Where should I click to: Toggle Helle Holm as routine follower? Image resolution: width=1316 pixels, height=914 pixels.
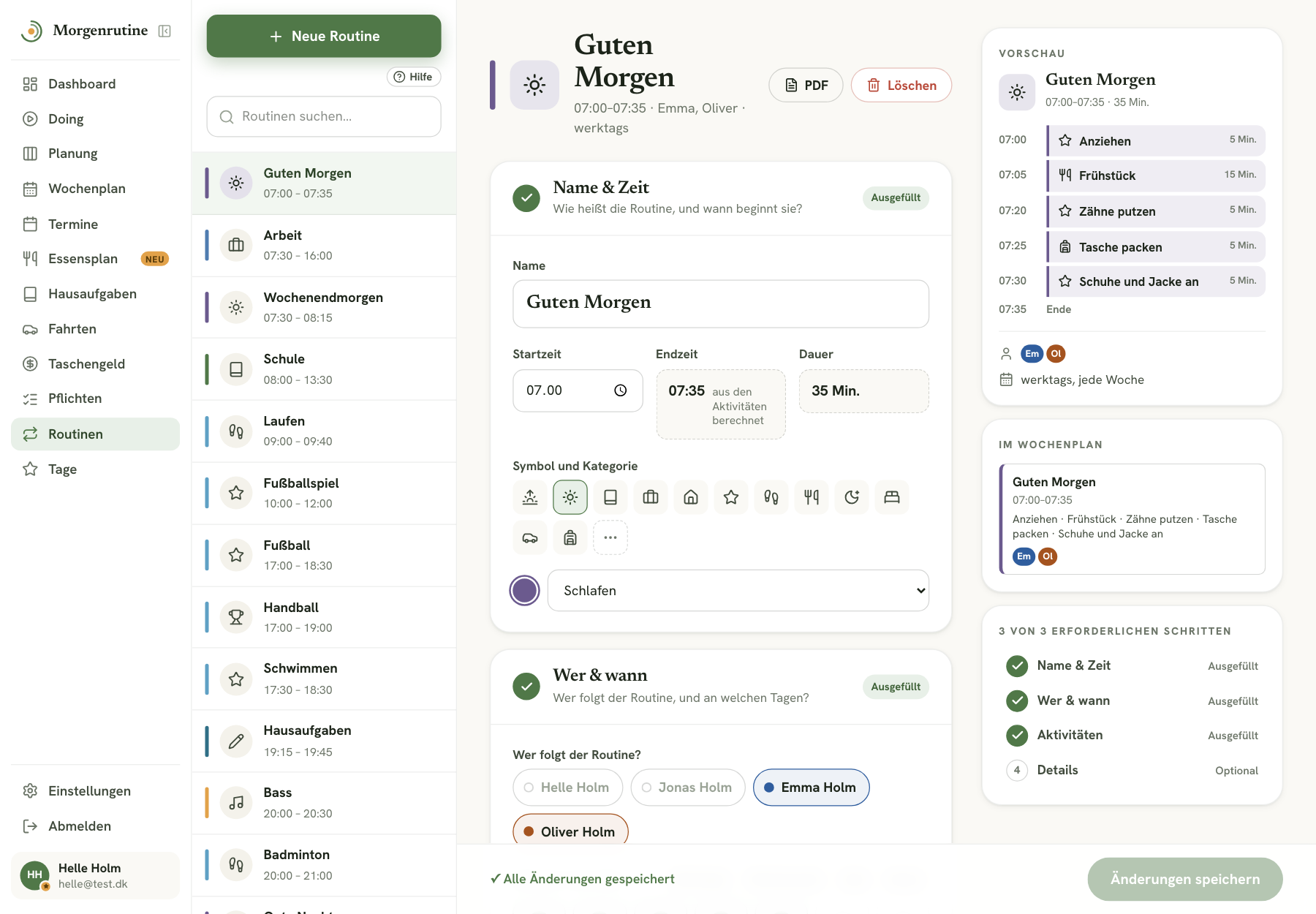coord(567,788)
